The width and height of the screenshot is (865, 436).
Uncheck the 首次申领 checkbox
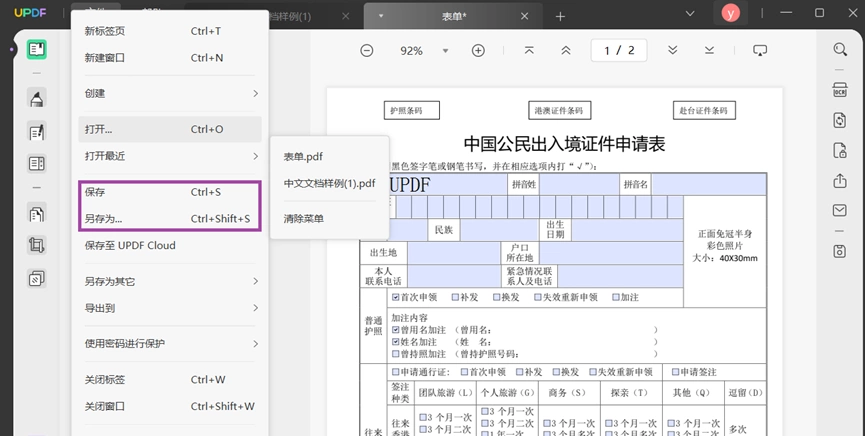click(396, 297)
